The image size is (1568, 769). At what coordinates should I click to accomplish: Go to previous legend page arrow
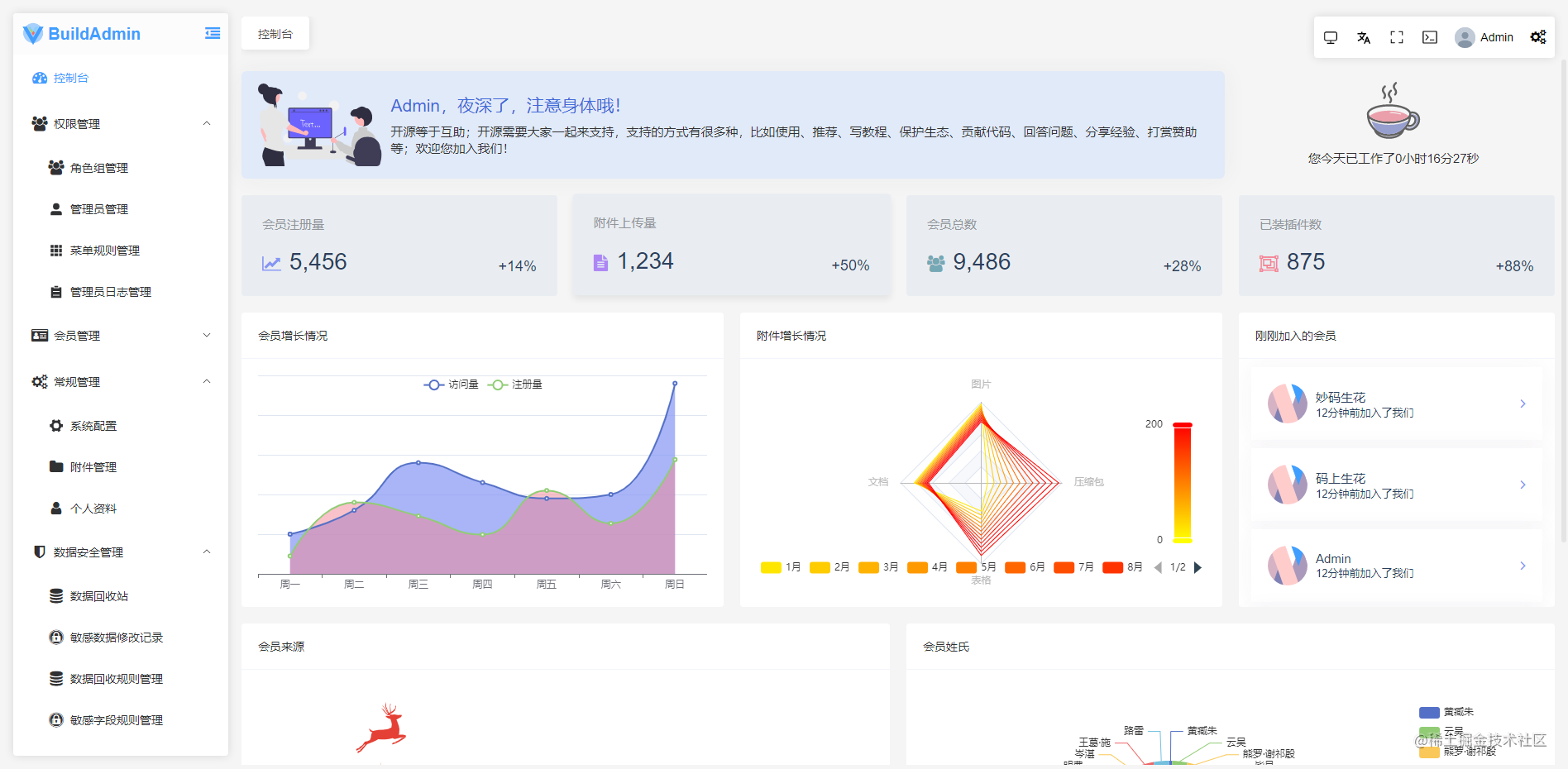[1158, 567]
